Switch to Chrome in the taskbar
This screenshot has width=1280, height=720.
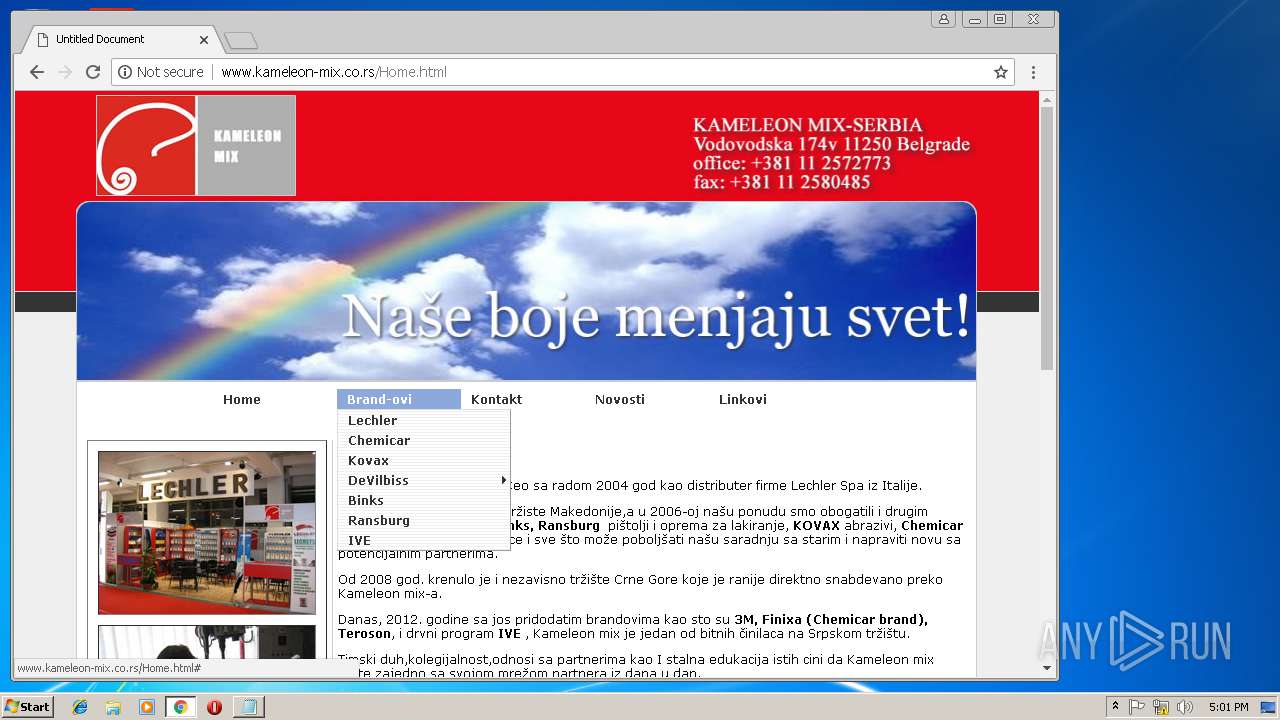(180, 707)
